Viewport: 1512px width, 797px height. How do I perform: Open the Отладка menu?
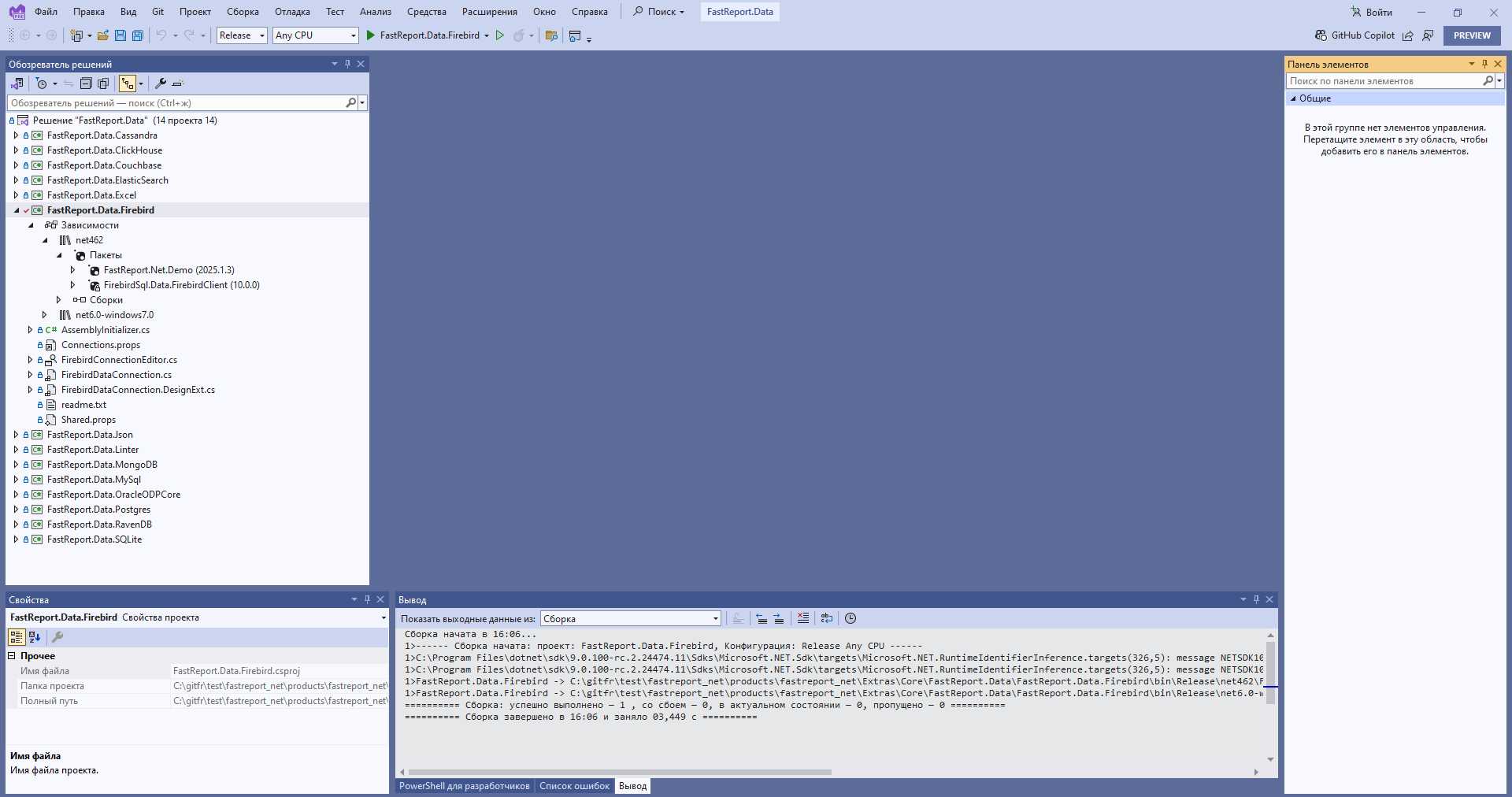pos(292,12)
